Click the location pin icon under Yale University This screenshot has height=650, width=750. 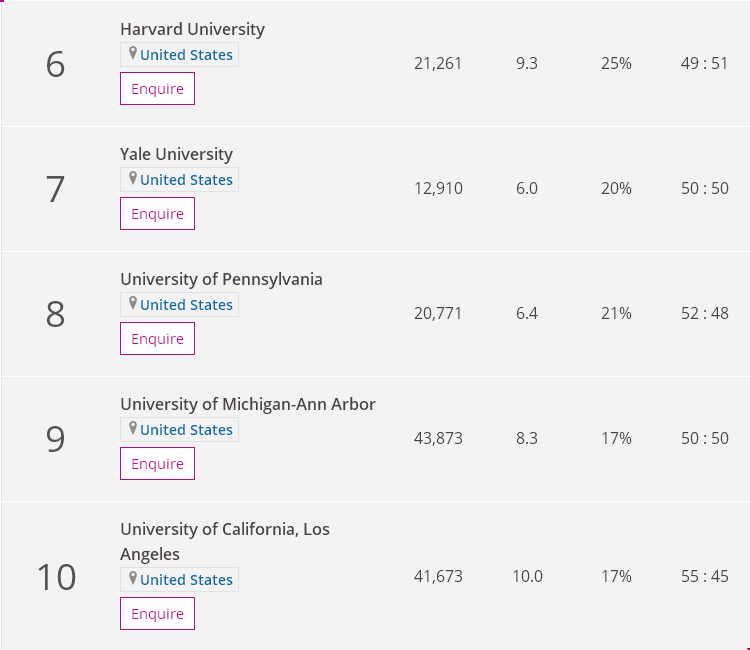pyautogui.click(x=133, y=178)
